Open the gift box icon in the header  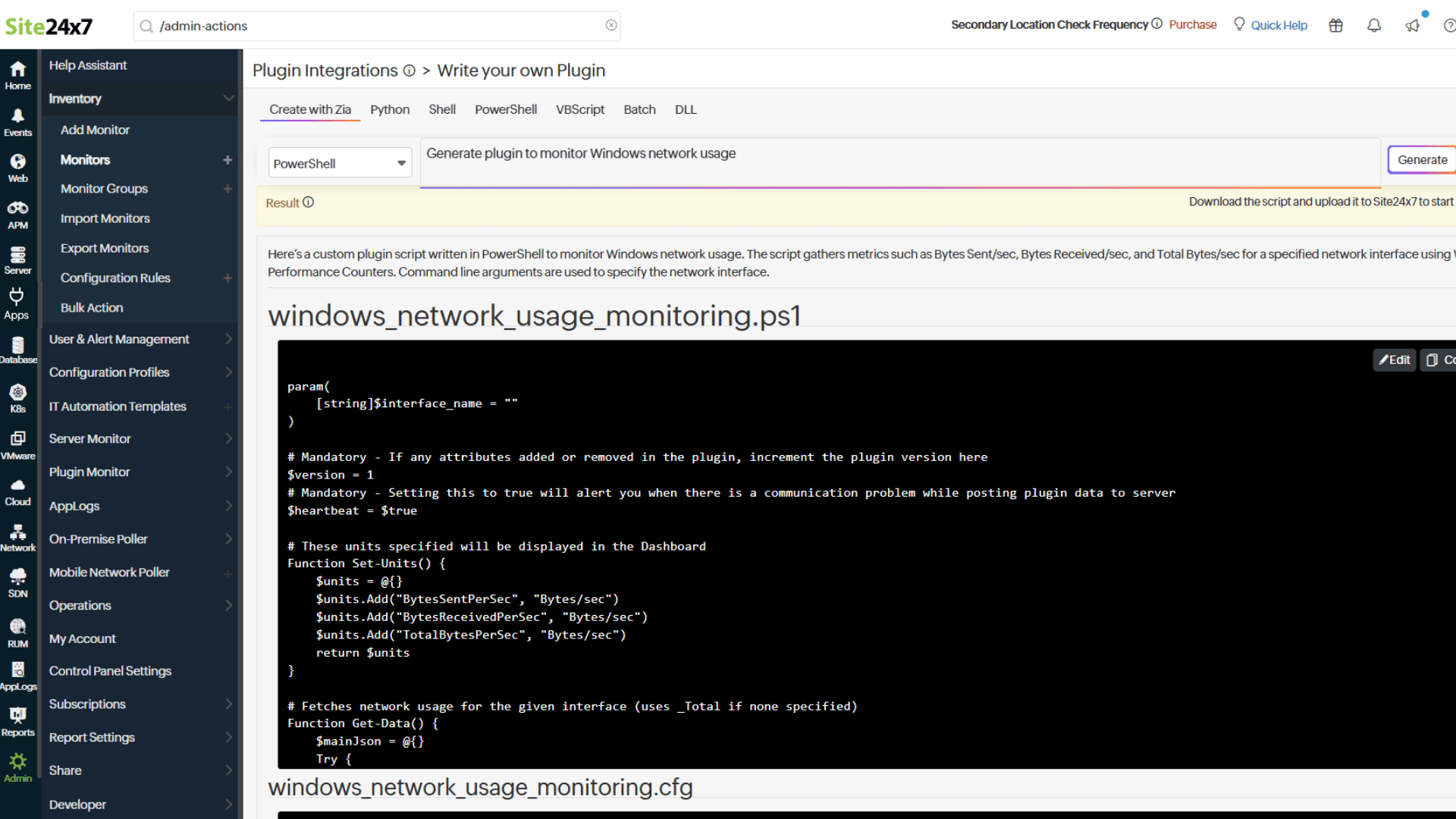[x=1335, y=25]
